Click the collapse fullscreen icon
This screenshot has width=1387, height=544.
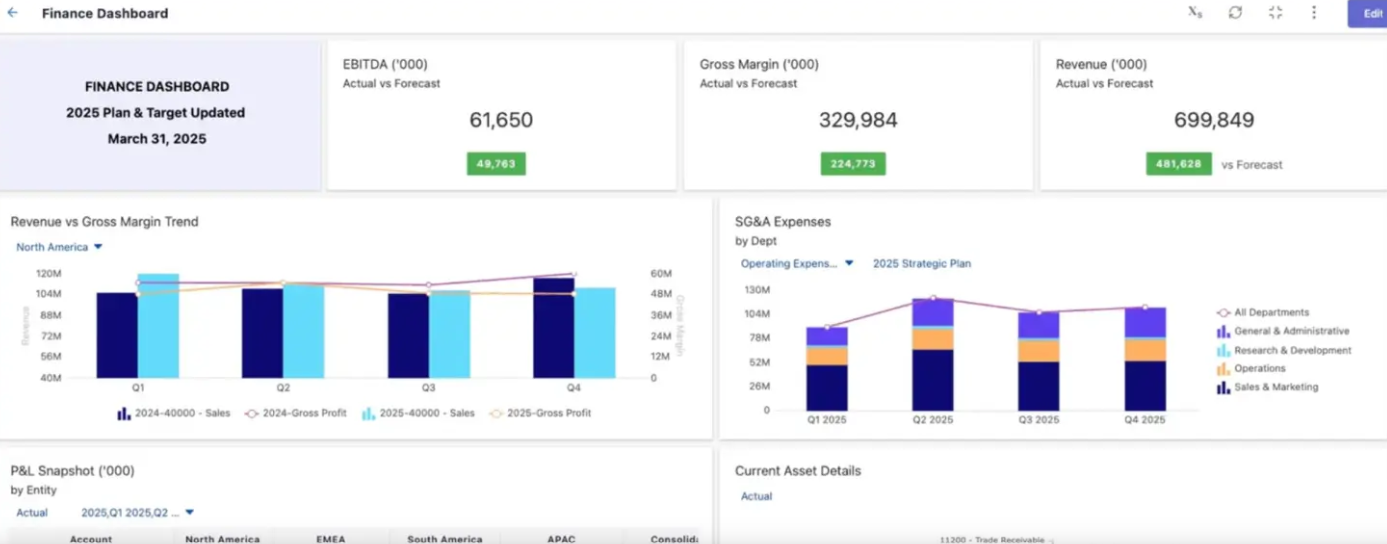[1275, 13]
